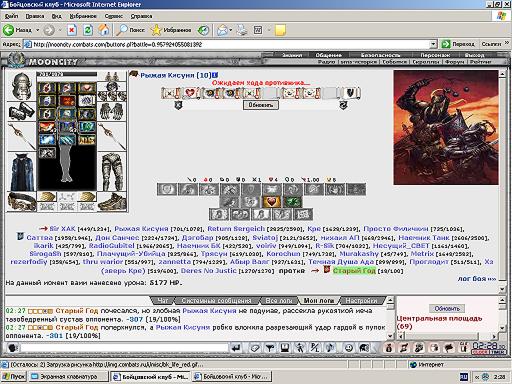Image resolution: width=512 pixels, height=384 pixels.
Task: Click the info icon beside Рыжая Кисуня
Action: pyautogui.click(x=215, y=75)
